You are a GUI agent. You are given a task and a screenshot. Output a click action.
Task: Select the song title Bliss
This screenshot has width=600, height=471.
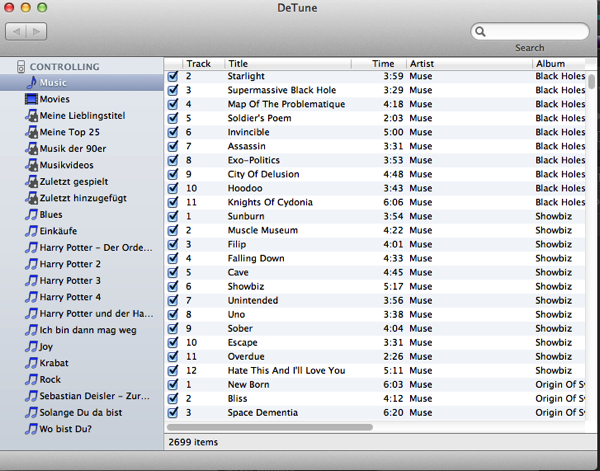237,398
